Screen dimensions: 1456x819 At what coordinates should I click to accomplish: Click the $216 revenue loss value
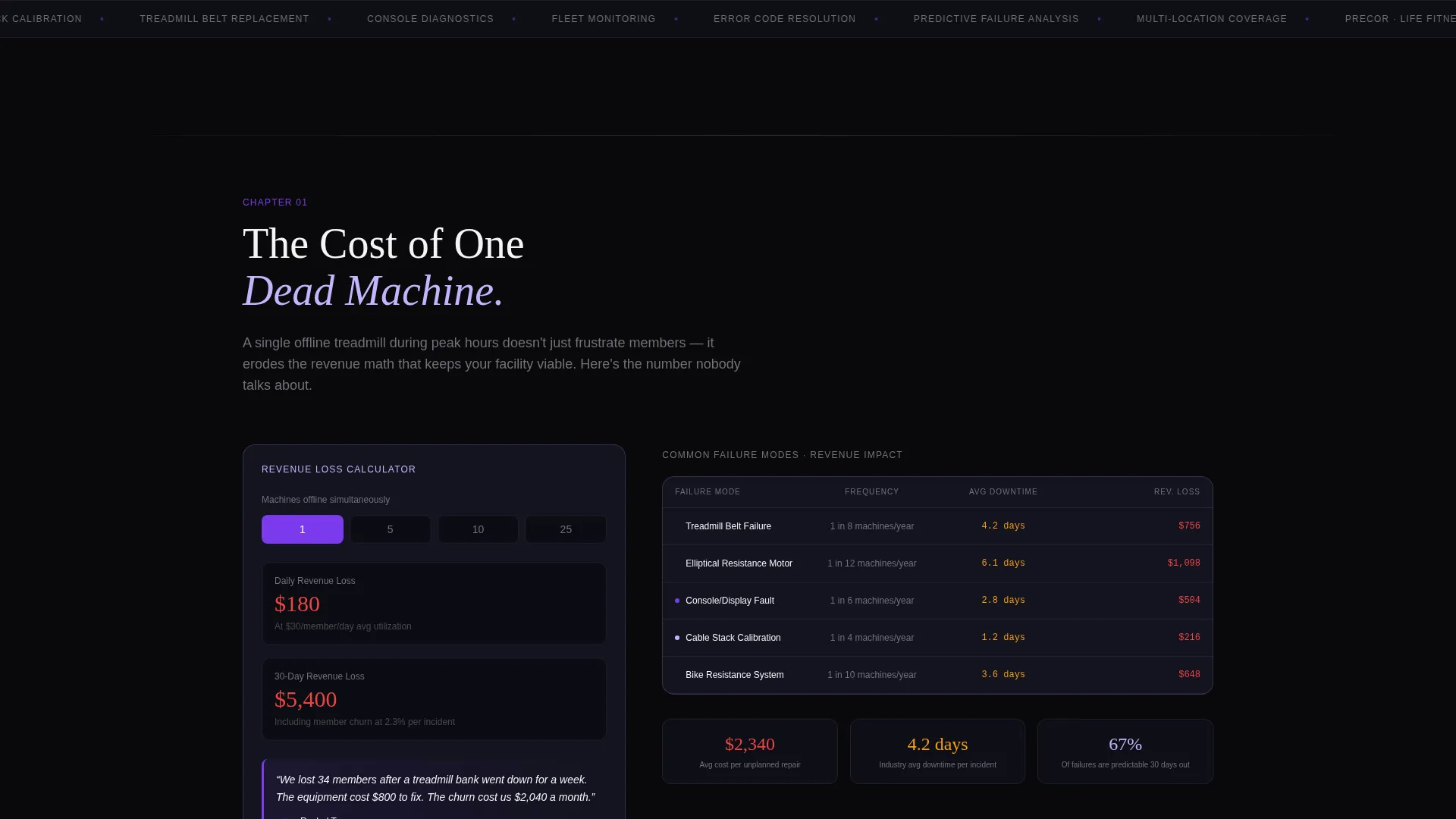click(x=1189, y=638)
